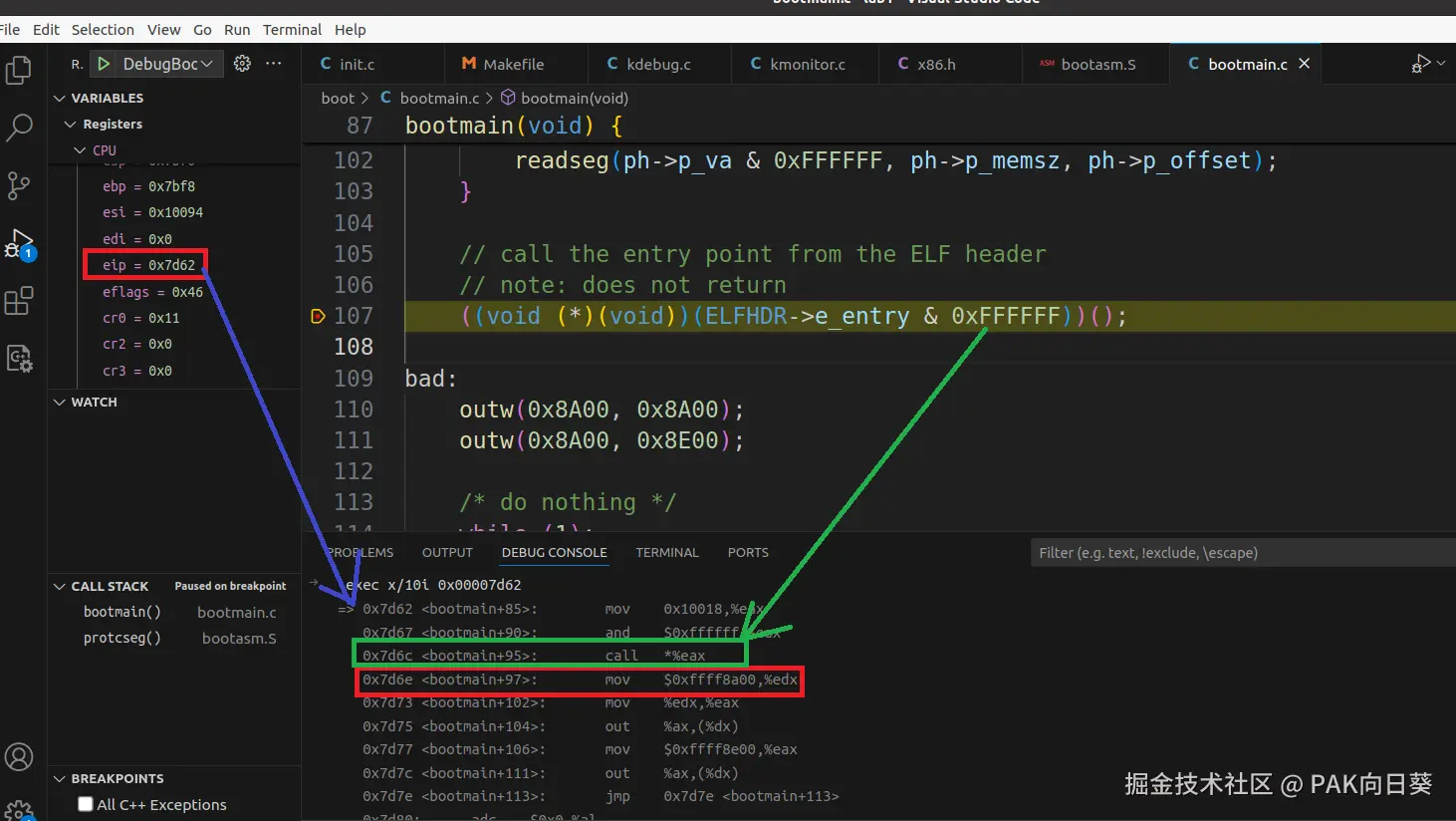This screenshot has height=821, width=1456.
Task: Open the Run menu
Action: click(x=237, y=30)
